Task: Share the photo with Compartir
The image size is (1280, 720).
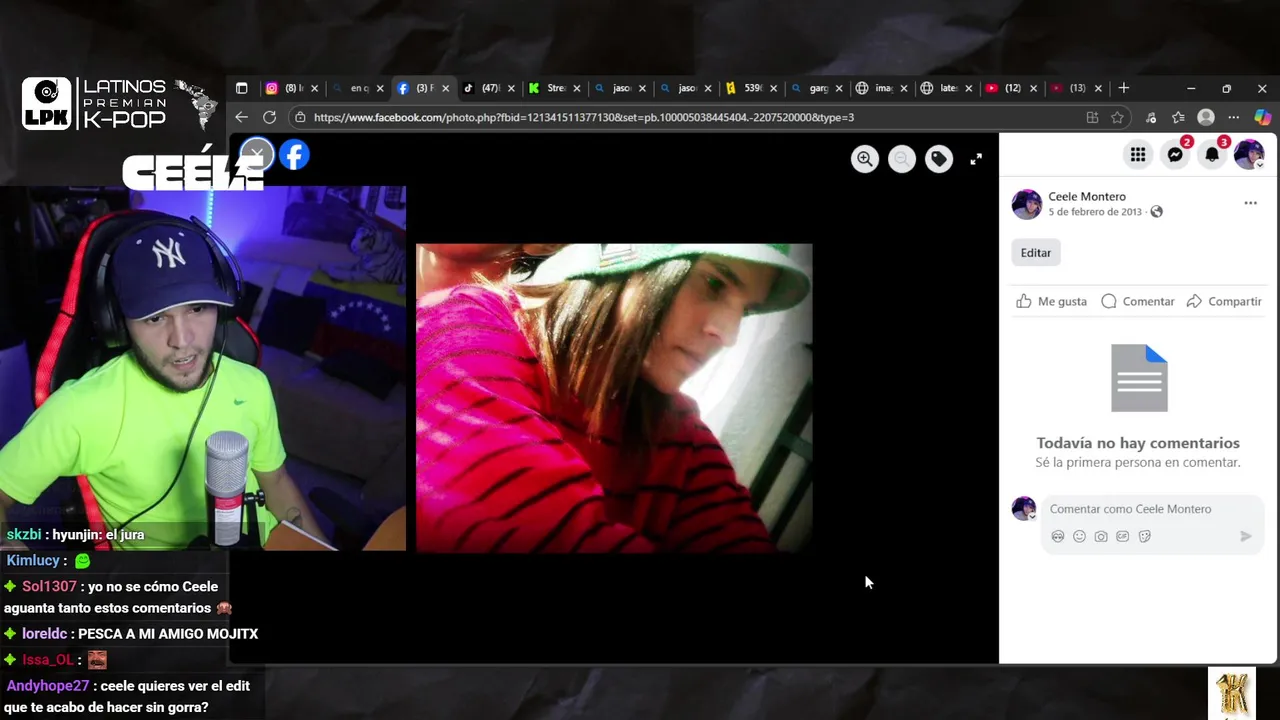Action: pyautogui.click(x=1224, y=301)
